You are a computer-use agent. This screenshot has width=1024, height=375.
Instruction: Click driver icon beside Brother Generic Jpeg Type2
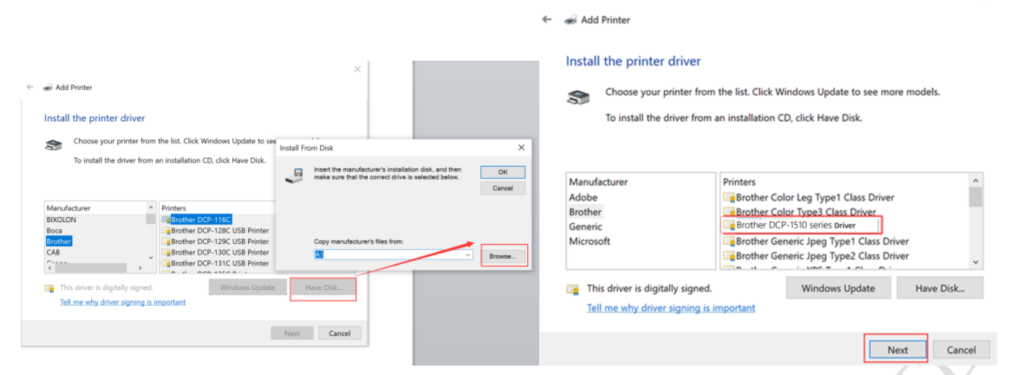pyautogui.click(x=729, y=256)
